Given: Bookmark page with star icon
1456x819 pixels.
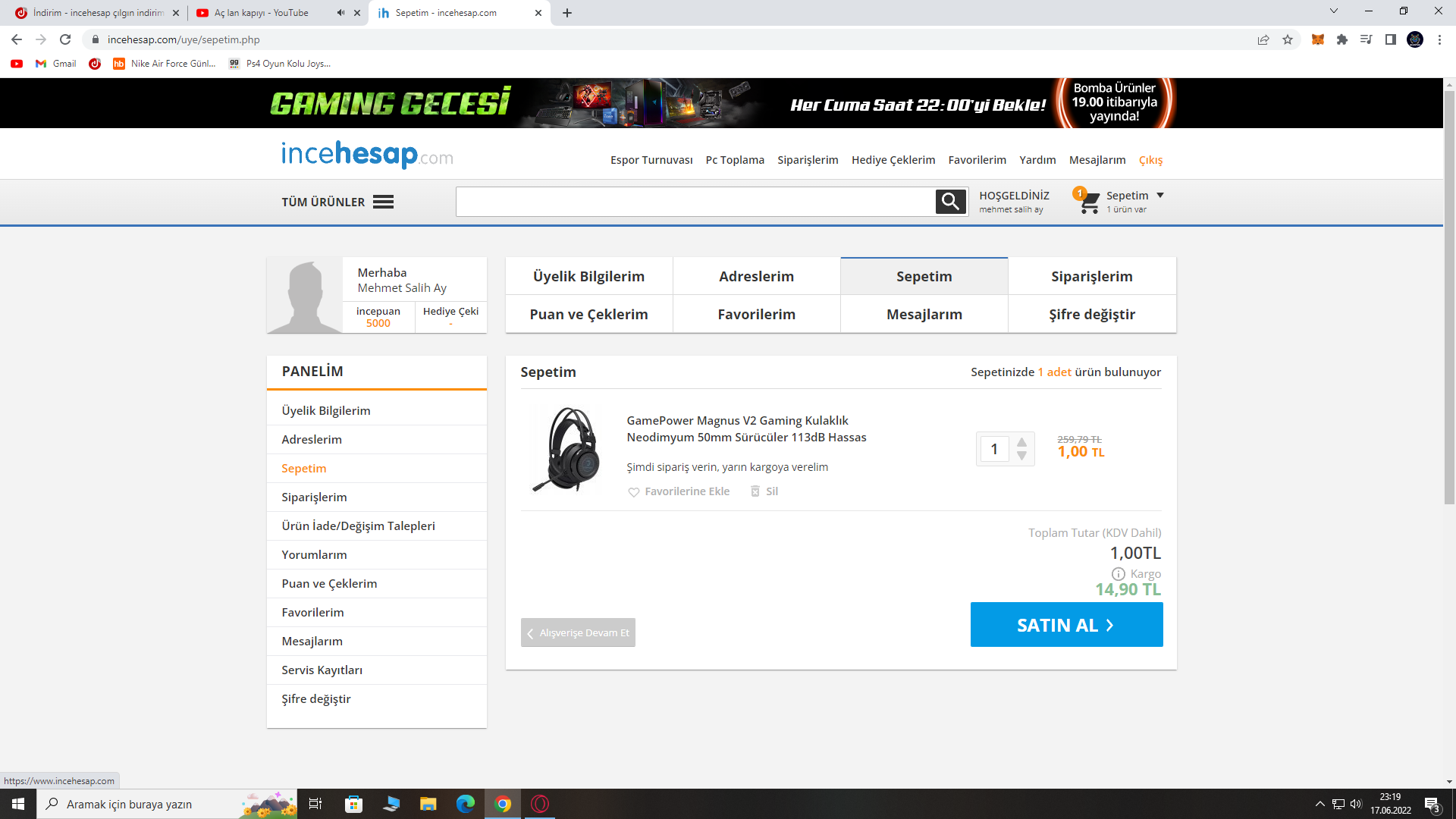Looking at the screenshot, I should 1288,39.
